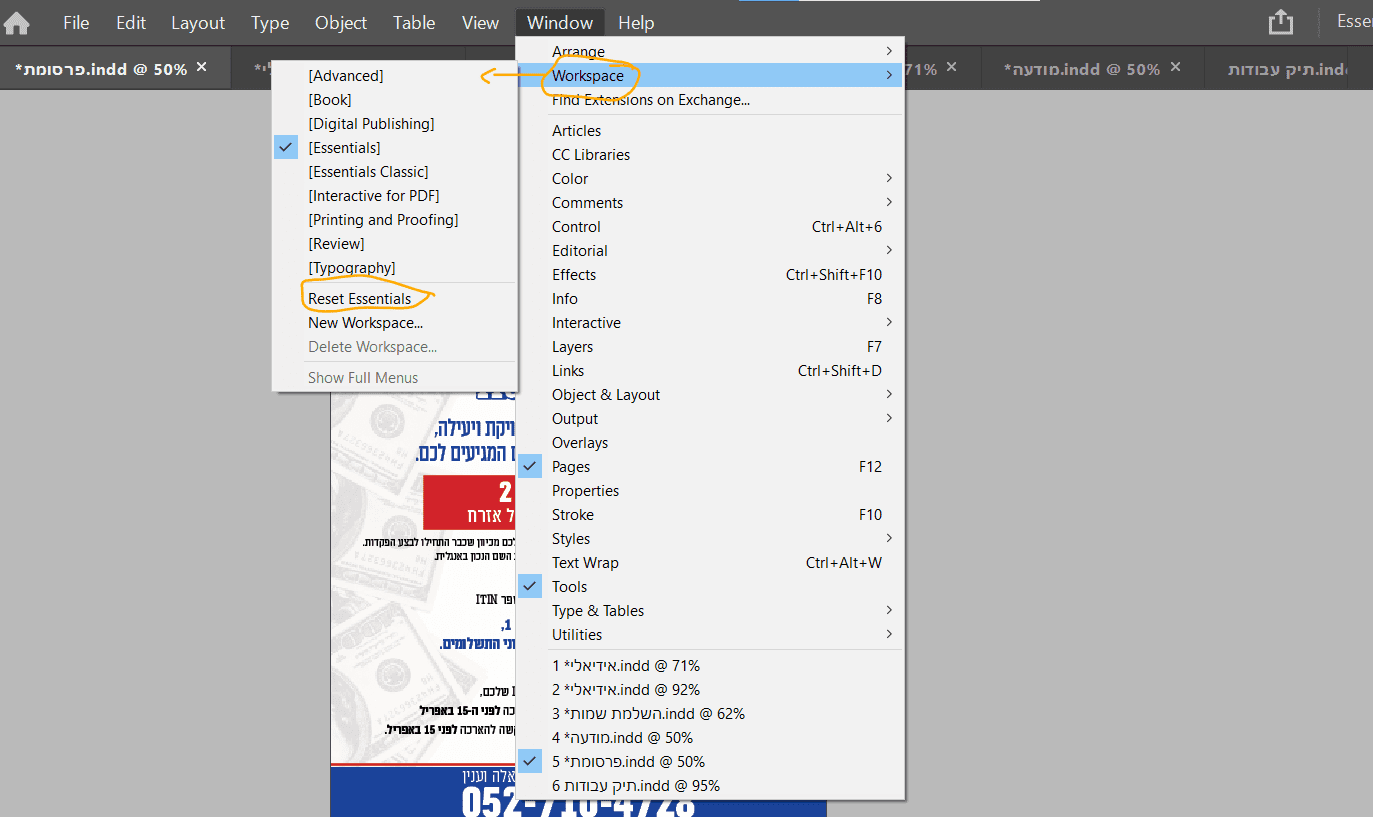Switch to document 4 מודעה.indd
Viewport: 1373px width, 817px height.
pos(710,738)
